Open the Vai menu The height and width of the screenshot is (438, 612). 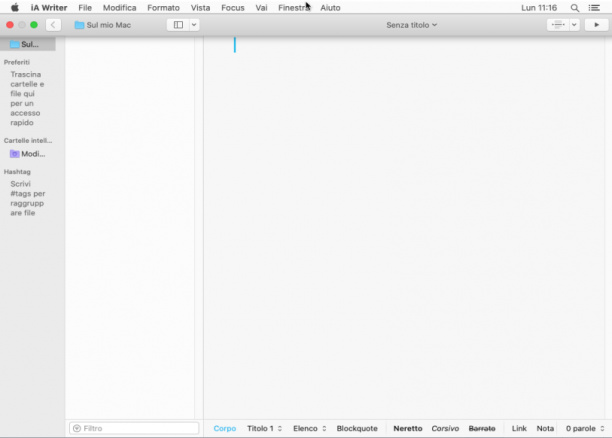coord(261,8)
